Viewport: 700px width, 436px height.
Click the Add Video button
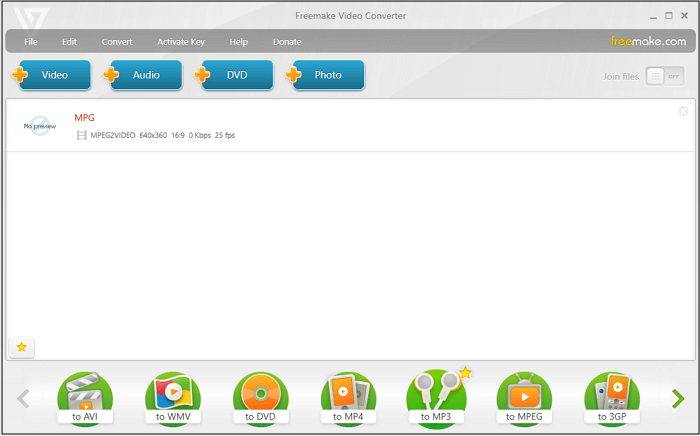tap(54, 75)
